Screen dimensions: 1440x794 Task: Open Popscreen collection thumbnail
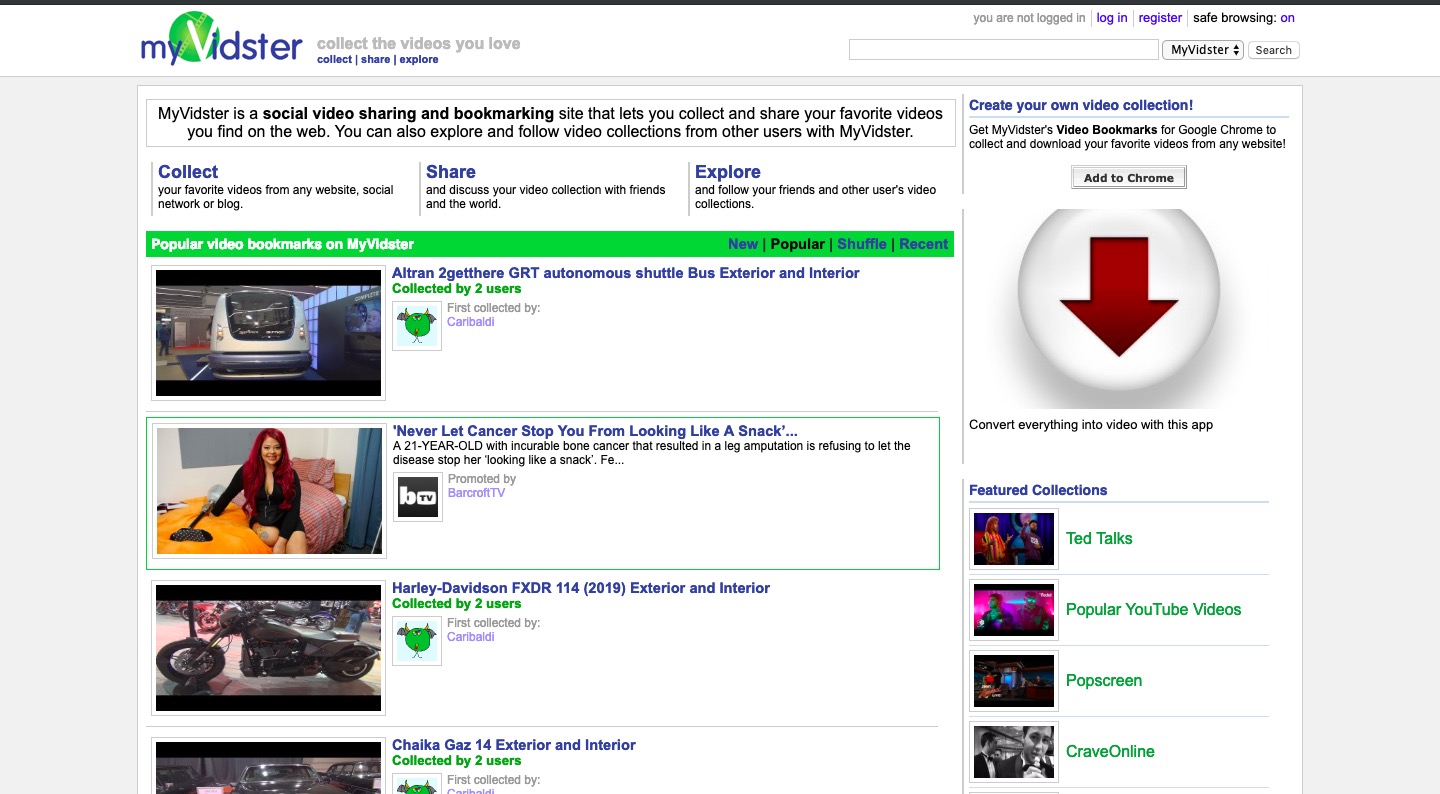tap(1014, 681)
